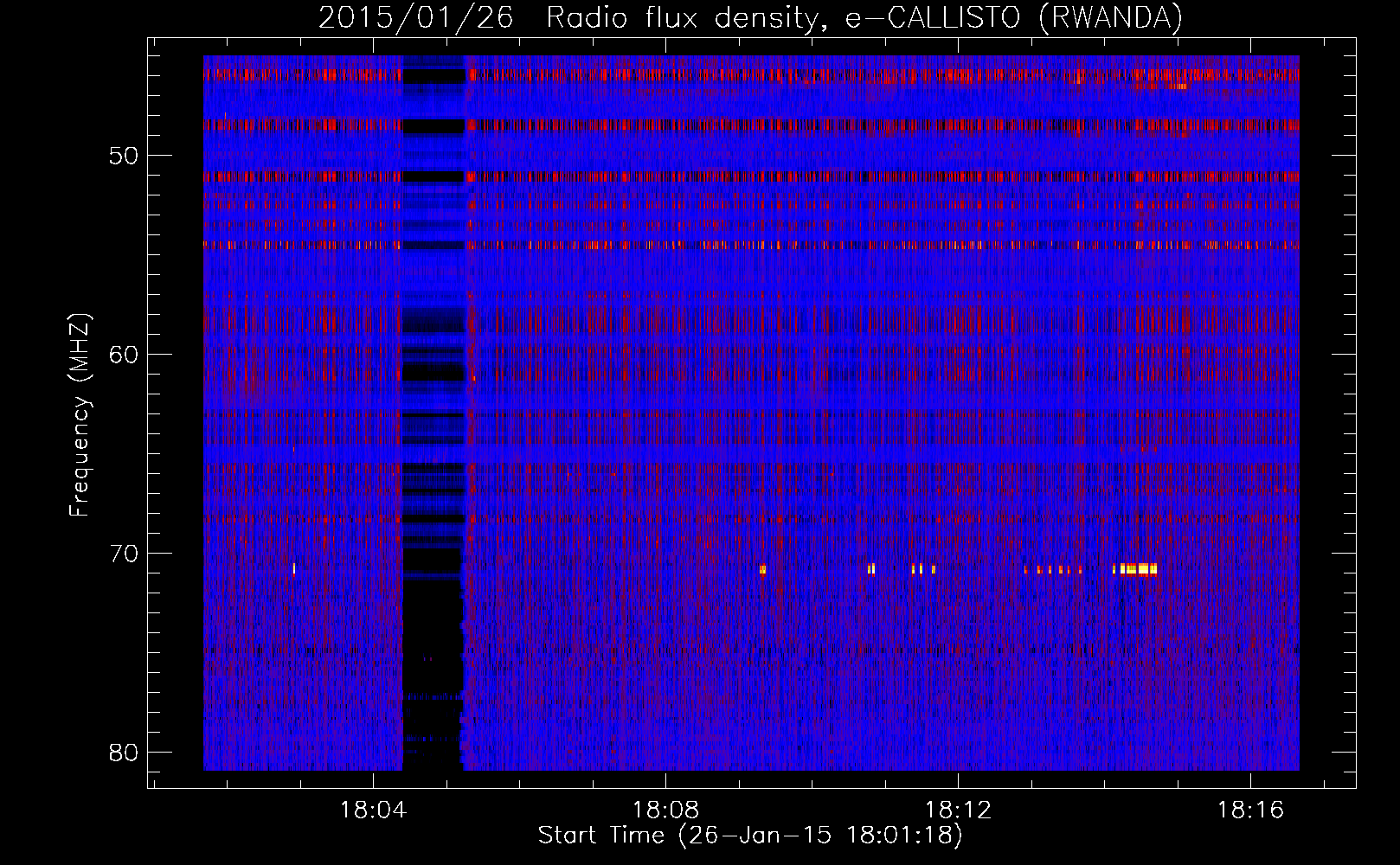Click the 'Start Time (26-Jan-15 18:01:18)' label

[x=750, y=836]
